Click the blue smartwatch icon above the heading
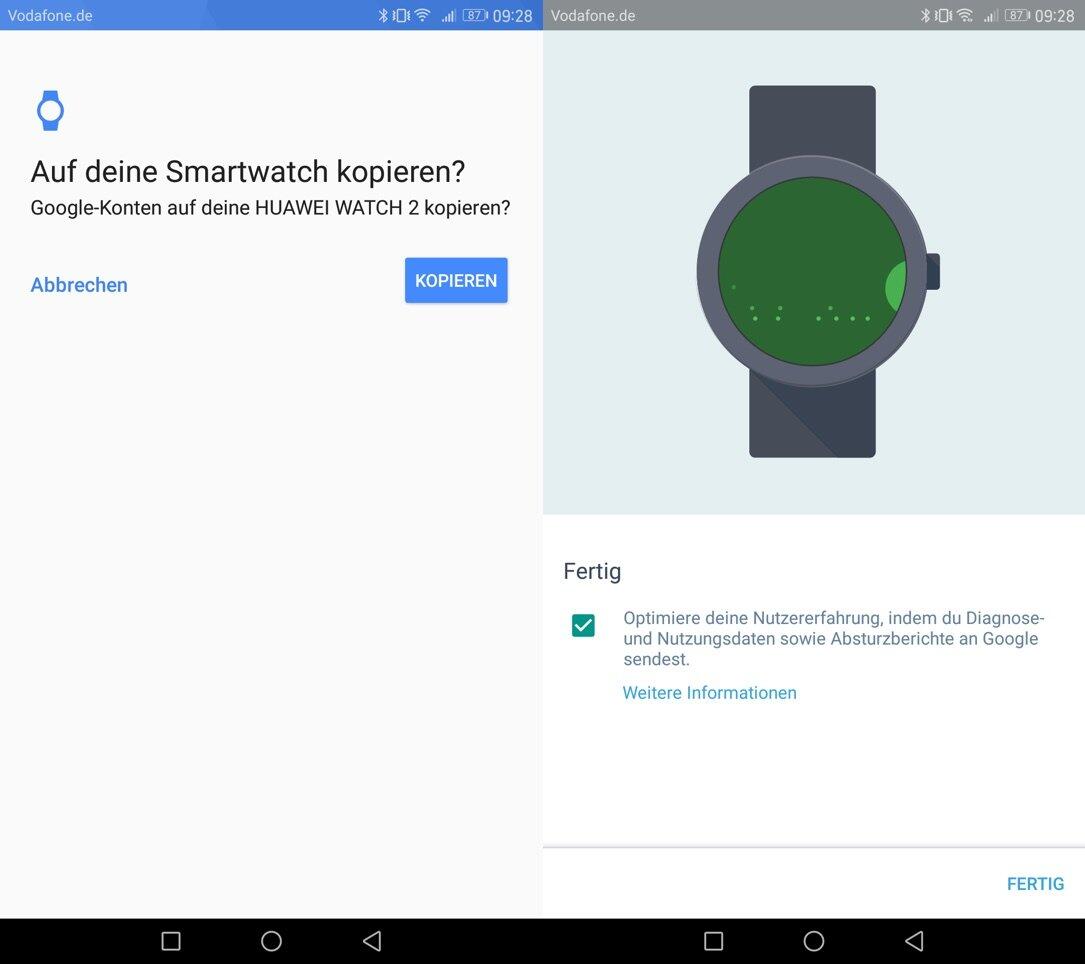 (x=50, y=111)
